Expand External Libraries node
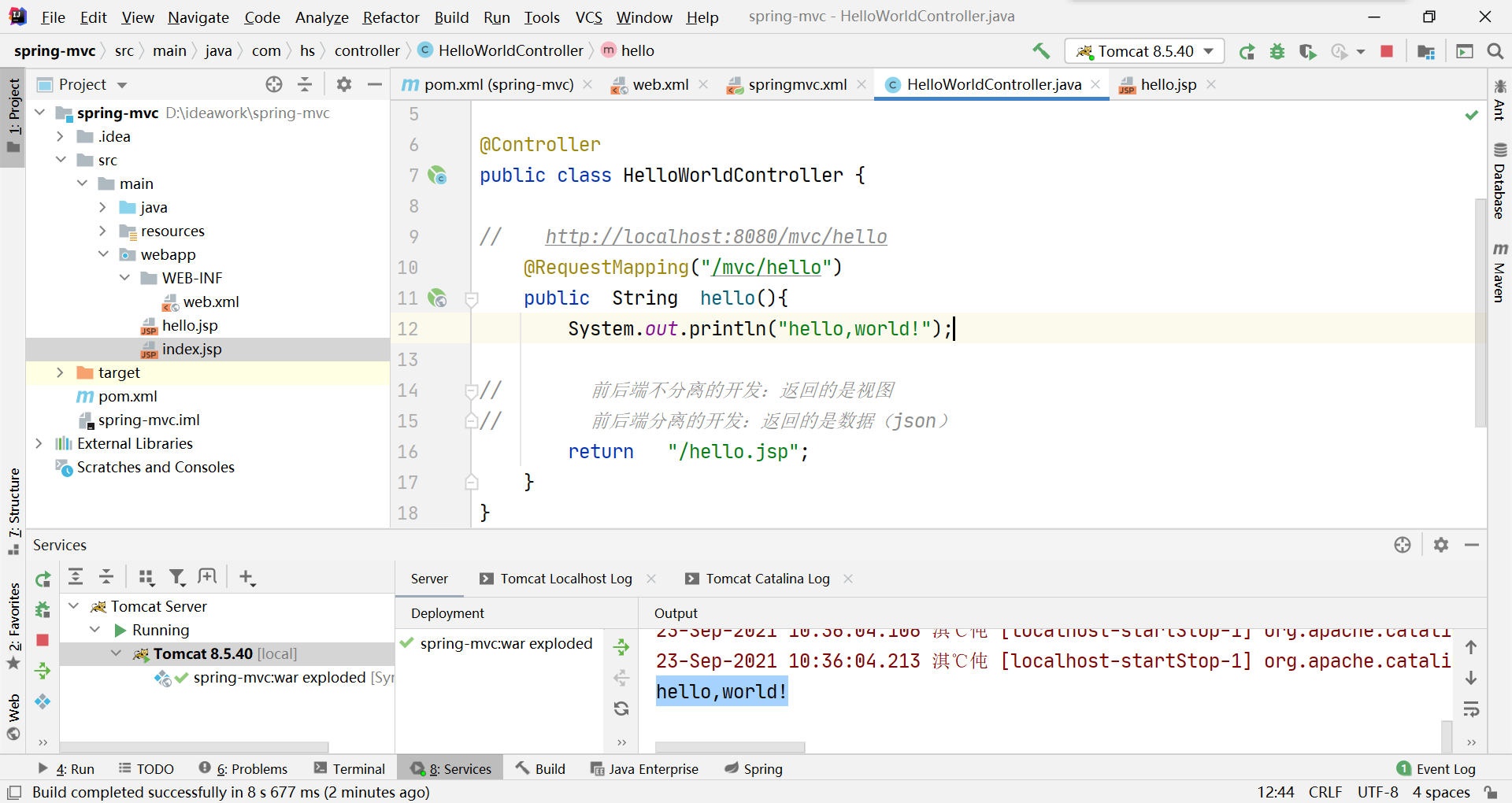Image resolution: width=1512 pixels, height=803 pixels. click(39, 443)
